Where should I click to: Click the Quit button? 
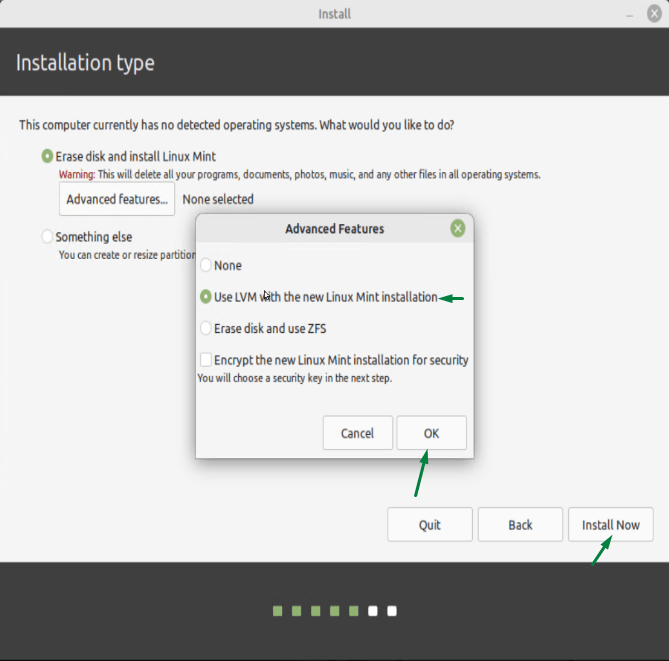pos(430,525)
